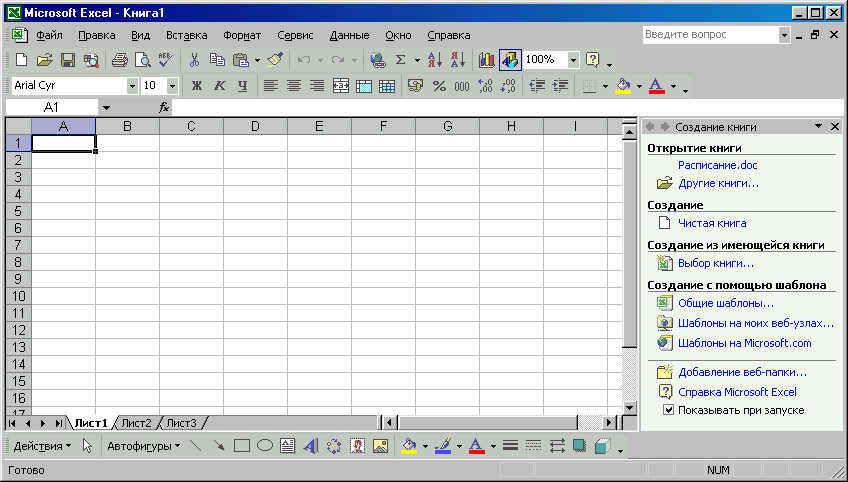Image resolution: width=848 pixels, height=482 pixels.
Task: Copy selection with the Copy icon
Action: point(217,60)
